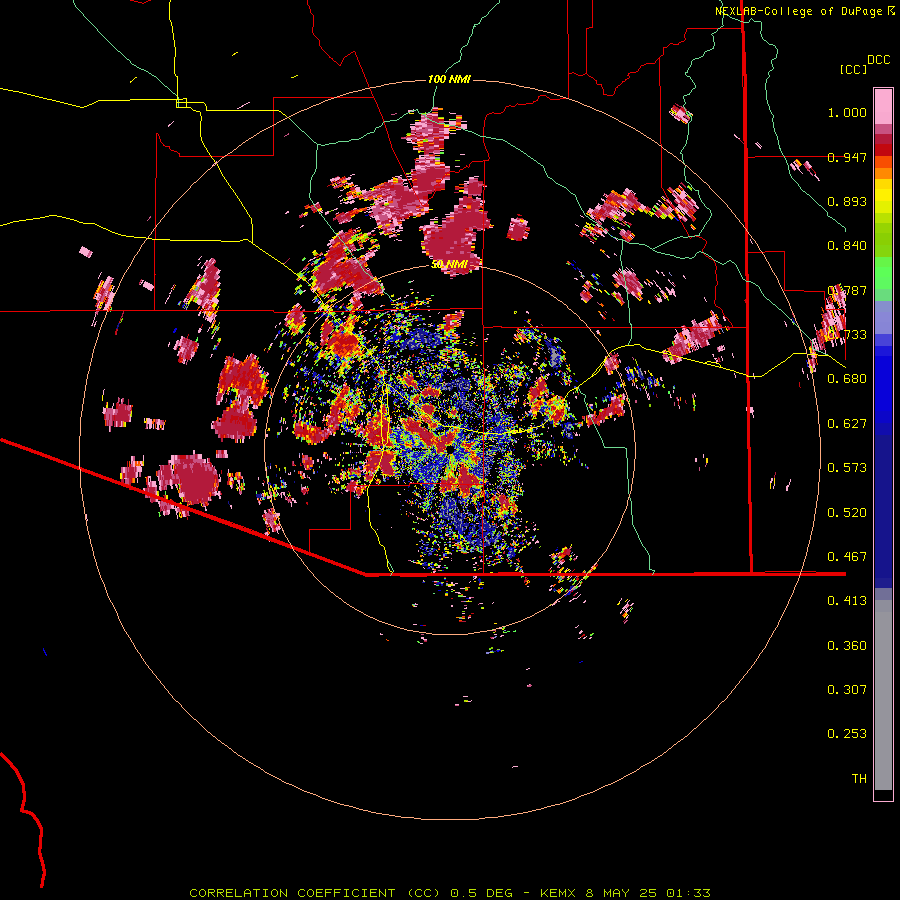Viewport: 900px width, 900px height.
Task: Select the 0.947 legend value
Action: pyautogui.click(x=847, y=157)
